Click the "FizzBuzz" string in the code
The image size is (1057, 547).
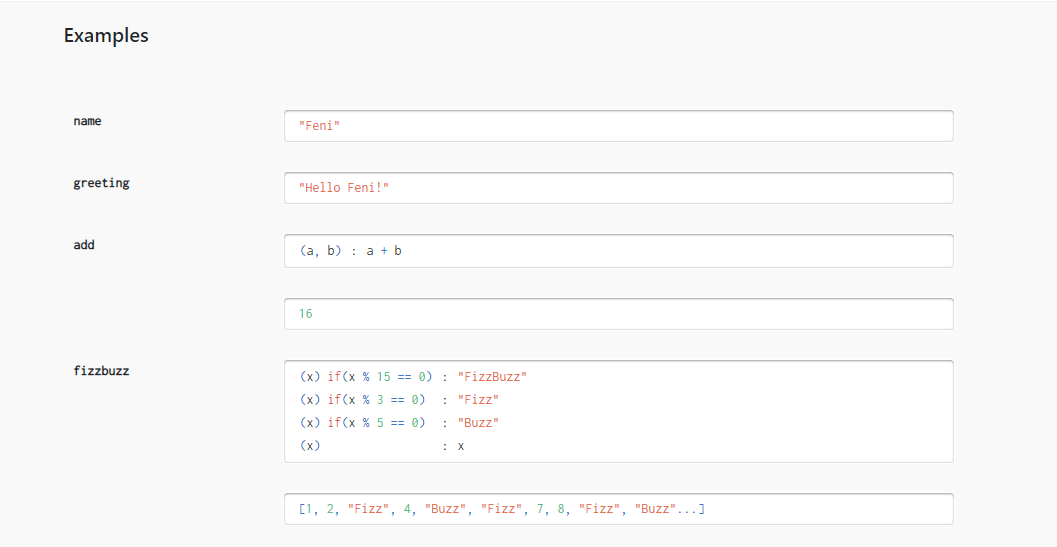[x=491, y=377]
